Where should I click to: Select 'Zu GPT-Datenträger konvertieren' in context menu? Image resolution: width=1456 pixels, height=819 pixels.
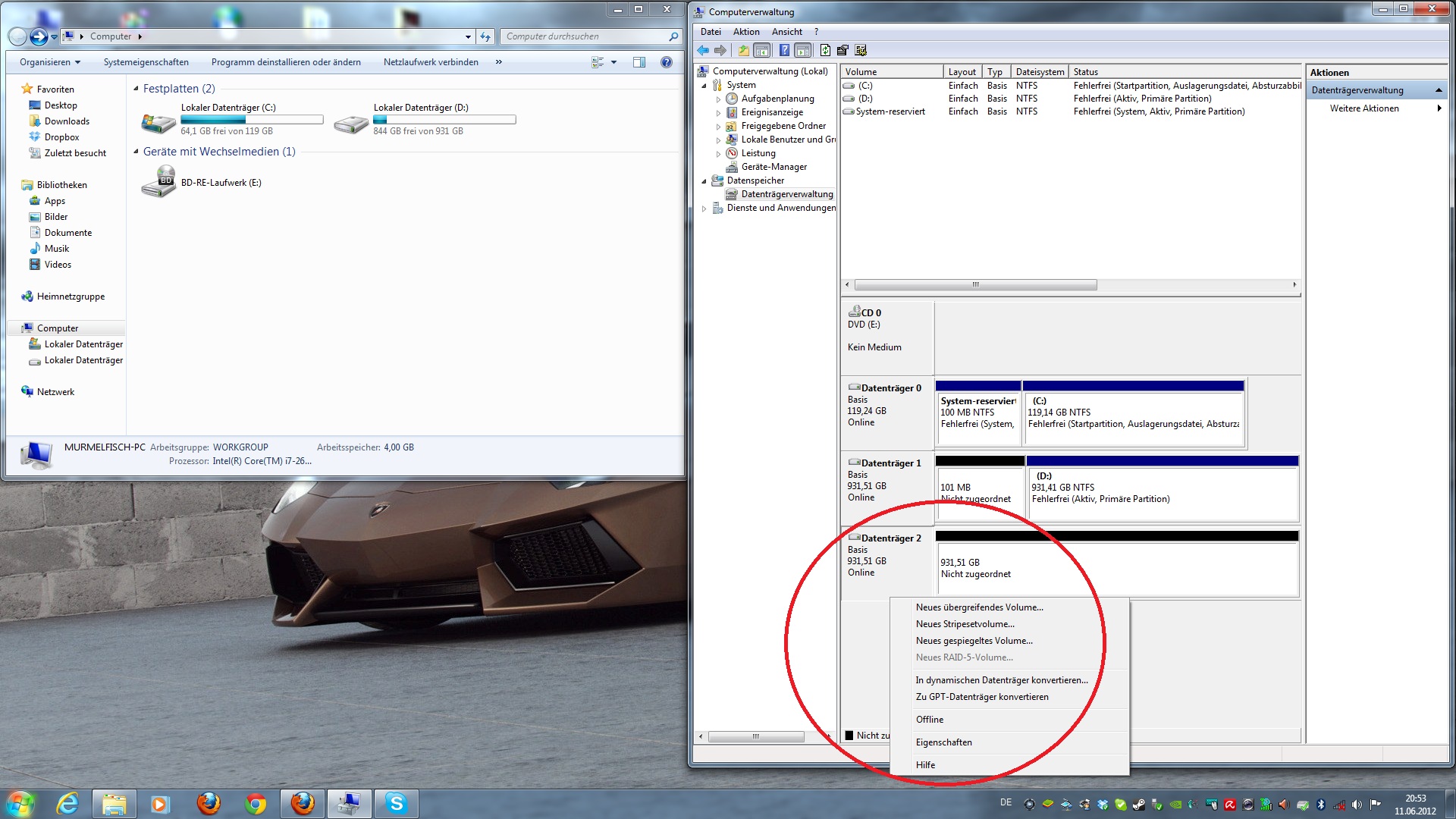(x=981, y=697)
